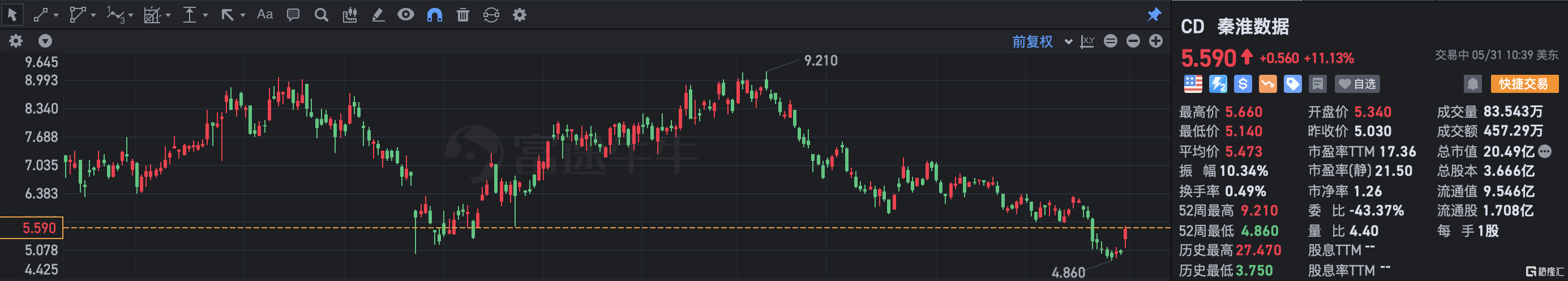The width and height of the screenshot is (1568, 281).
Task: Click the orange short-selling trend icon
Action: [x=1267, y=84]
